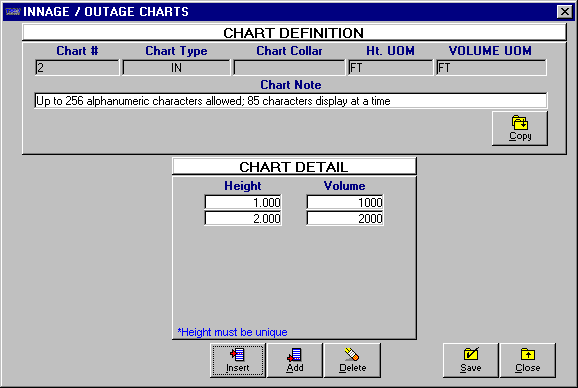Close the Innage/Outage Charts window
This screenshot has width=578, height=388.
(564, 12)
